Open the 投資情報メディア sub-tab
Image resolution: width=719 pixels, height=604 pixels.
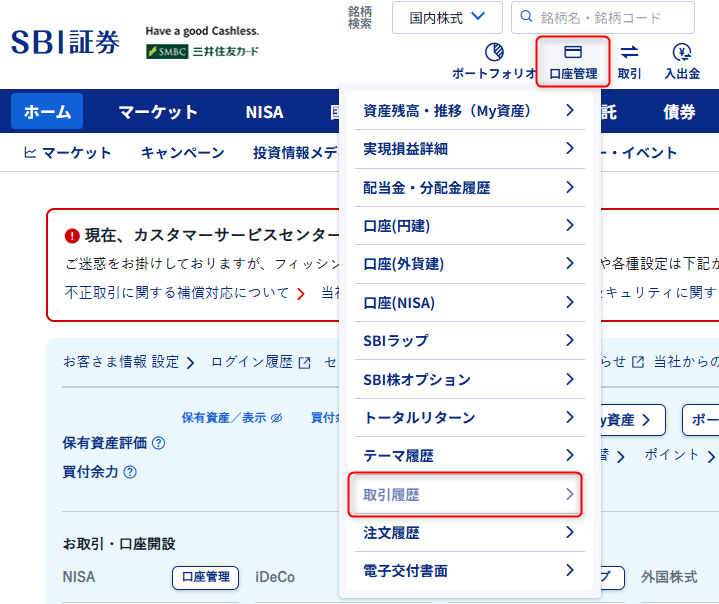(296, 153)
